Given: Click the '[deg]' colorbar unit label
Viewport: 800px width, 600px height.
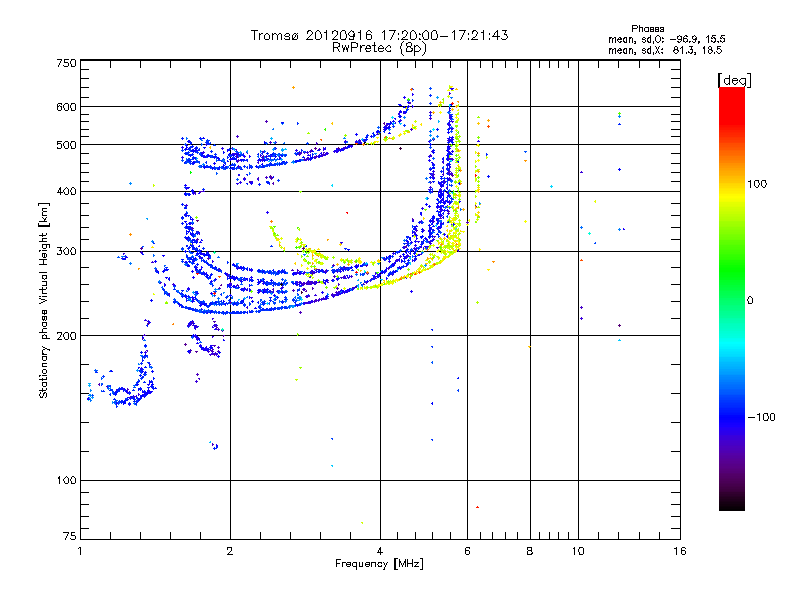Looking at the screenshot, I should 734,80.
